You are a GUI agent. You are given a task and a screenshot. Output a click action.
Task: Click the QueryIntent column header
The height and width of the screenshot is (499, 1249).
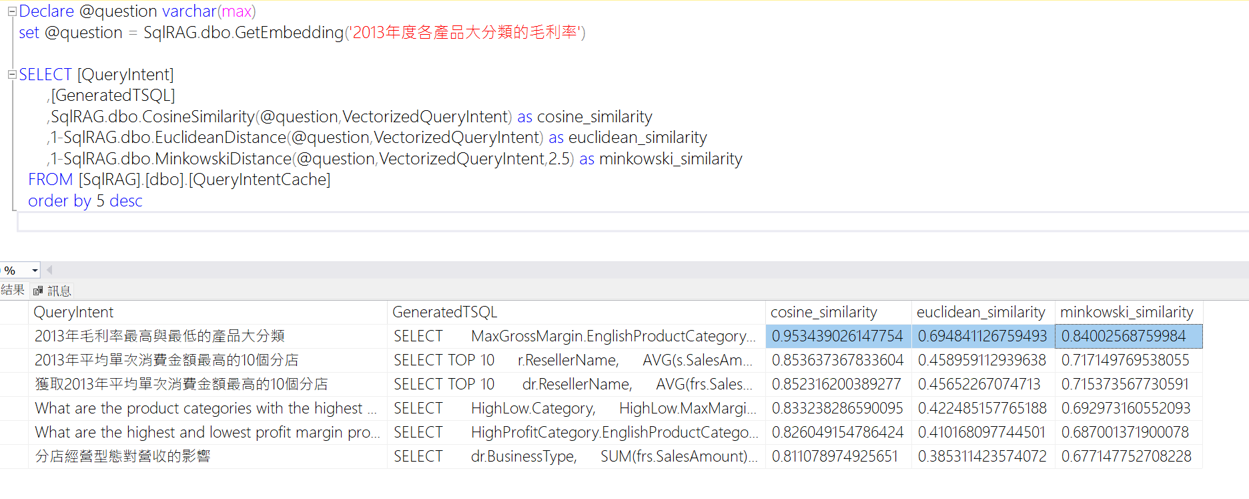tap(208, 312)
